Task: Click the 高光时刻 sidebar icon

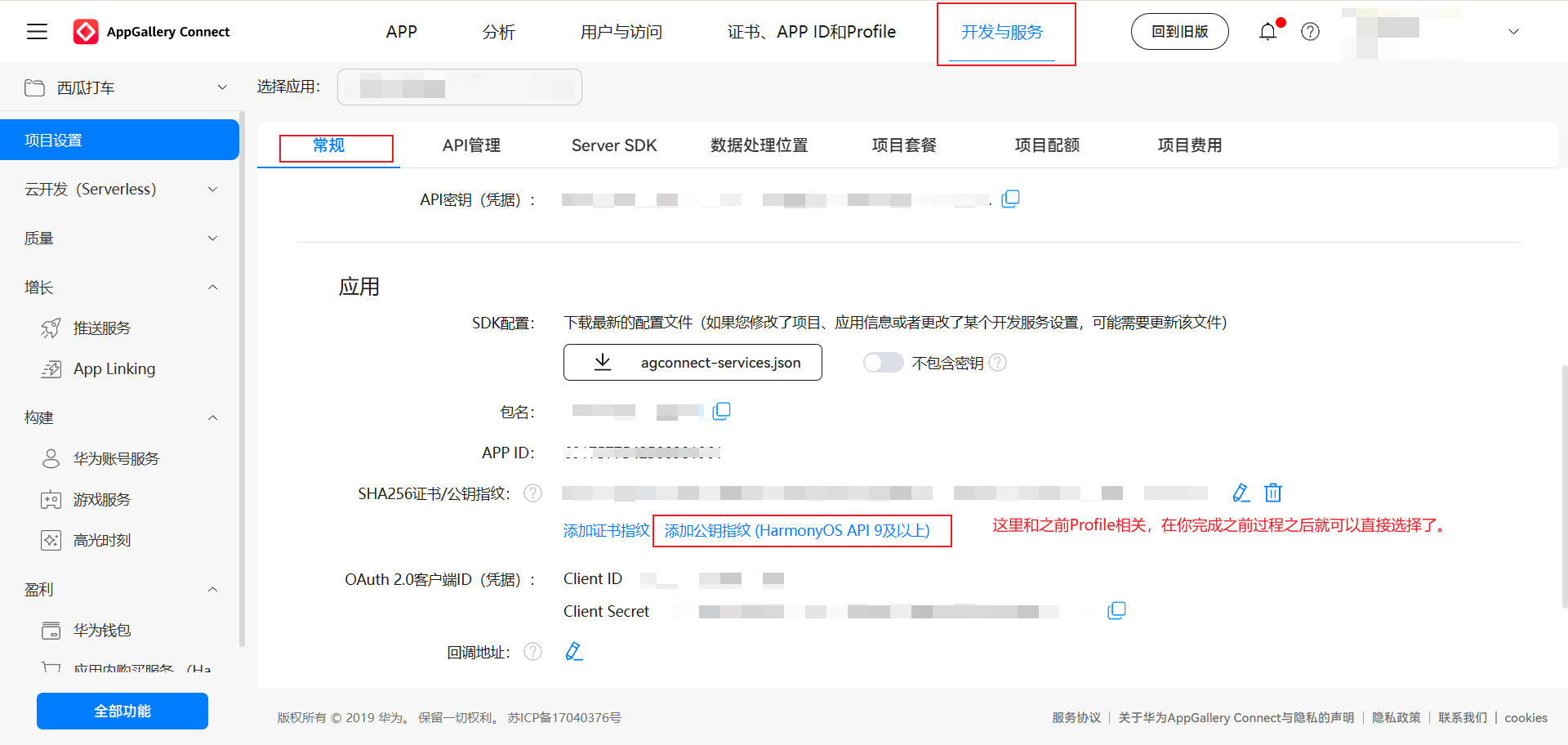Action: 51,540
